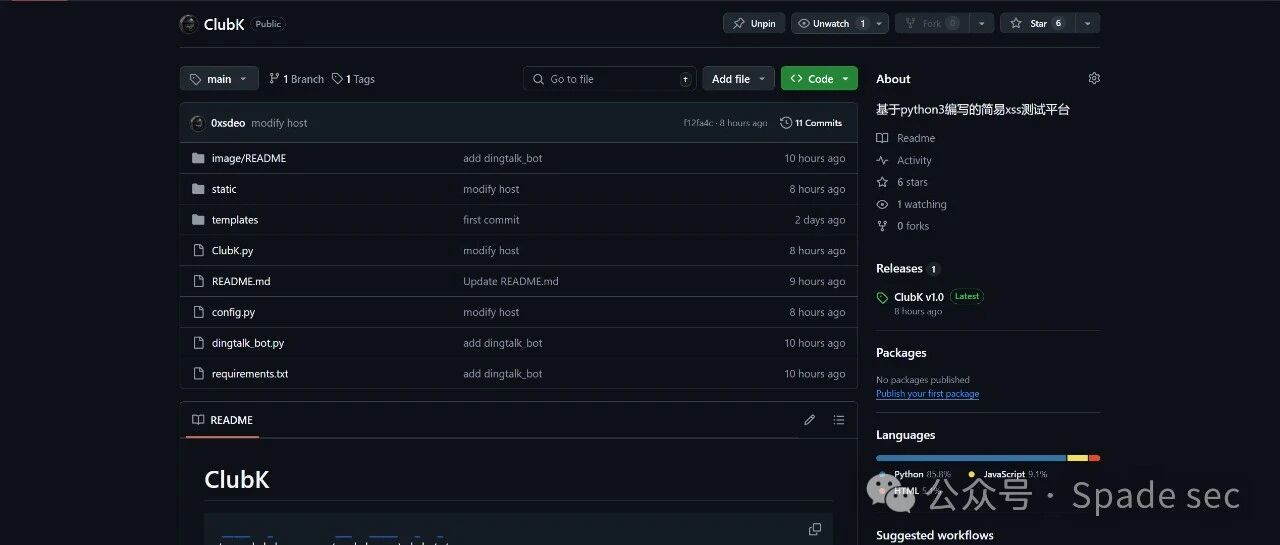
Task: Open the ClubK.py file
Action: point(232,251)
